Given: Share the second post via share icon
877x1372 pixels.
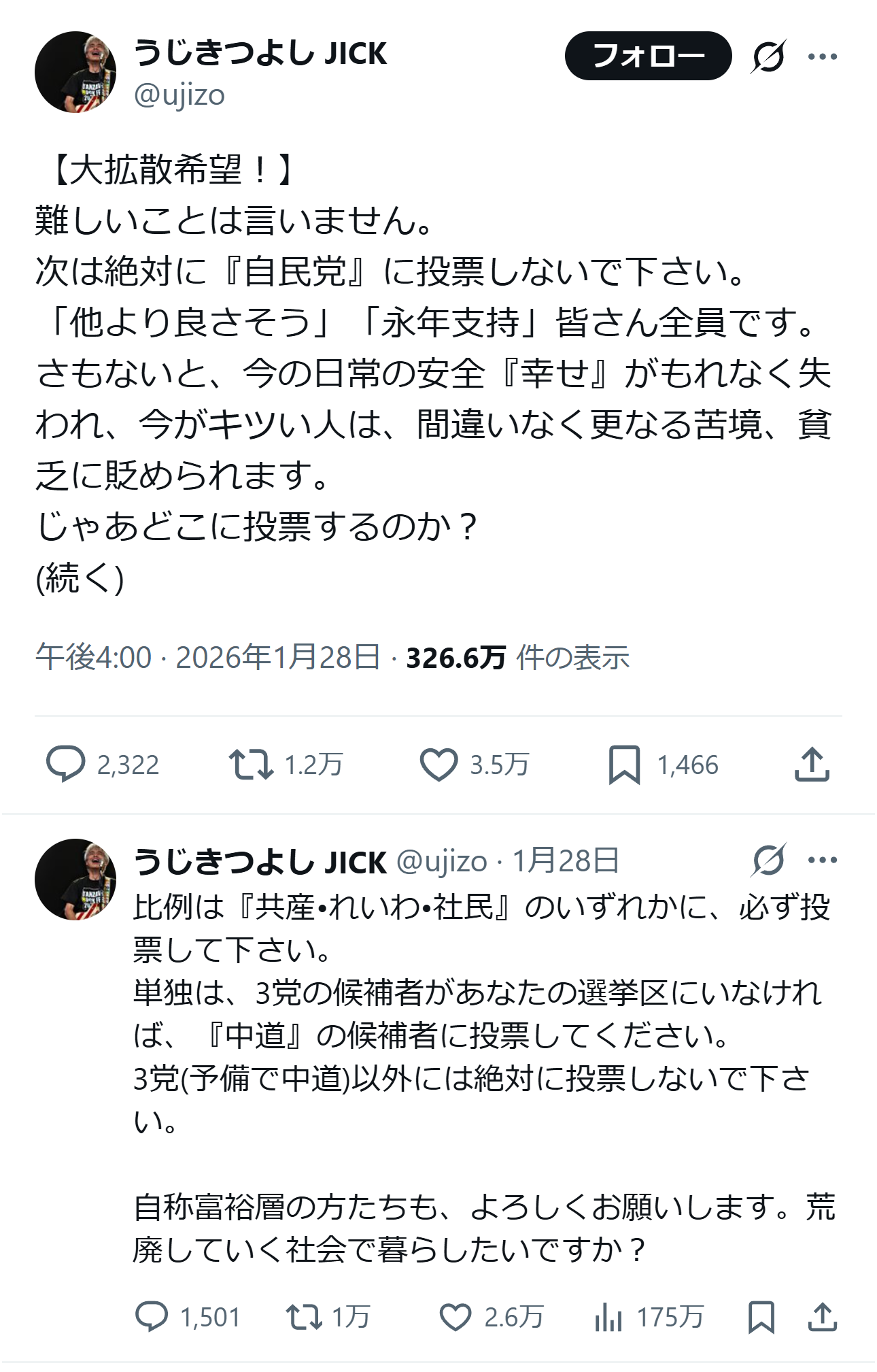Looking at the screenshot, I should click(822, 1316).
